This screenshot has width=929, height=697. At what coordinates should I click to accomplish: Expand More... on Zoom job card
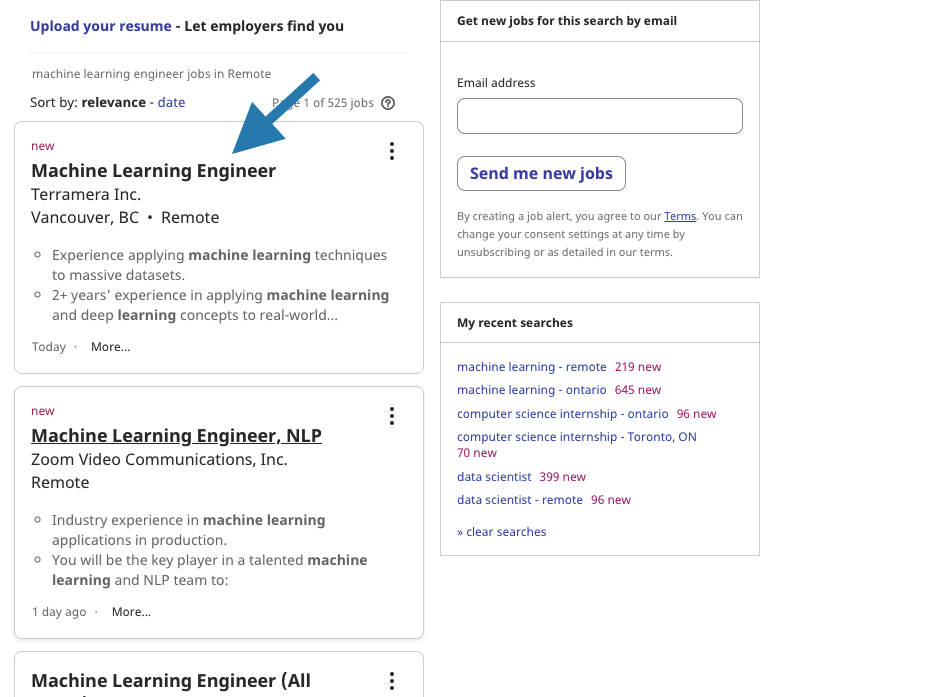(x=132, y=612)
